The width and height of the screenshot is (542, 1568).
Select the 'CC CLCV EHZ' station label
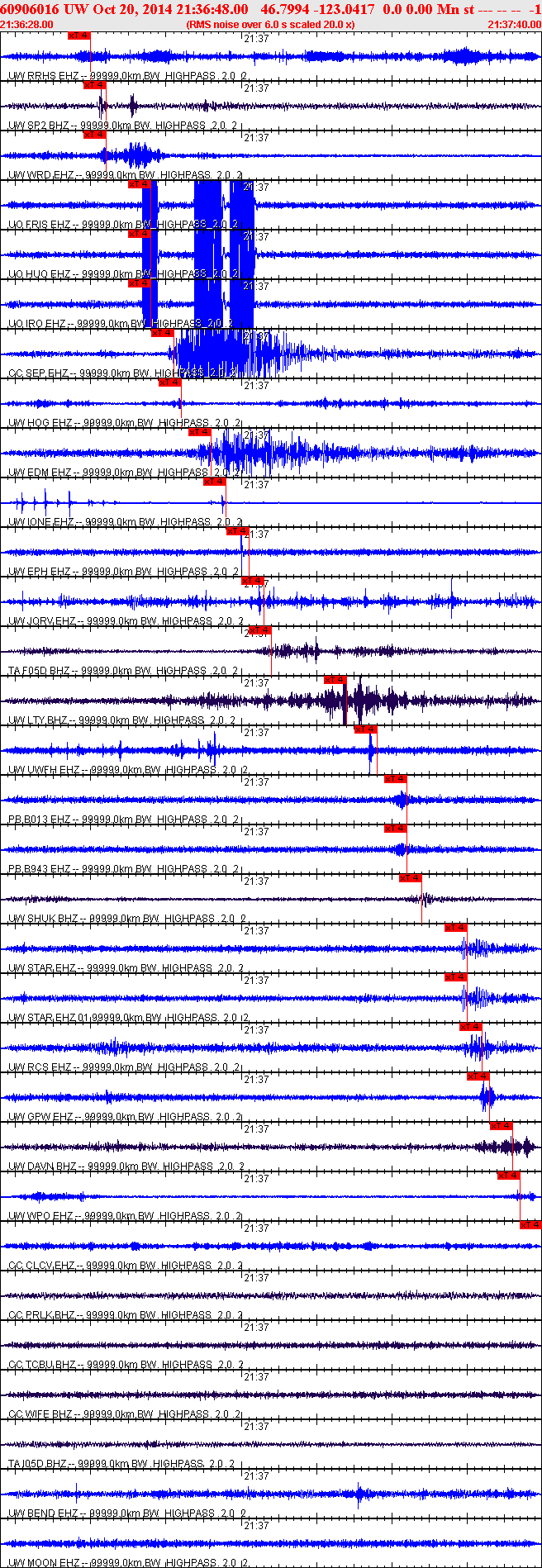pos(42,1266)
